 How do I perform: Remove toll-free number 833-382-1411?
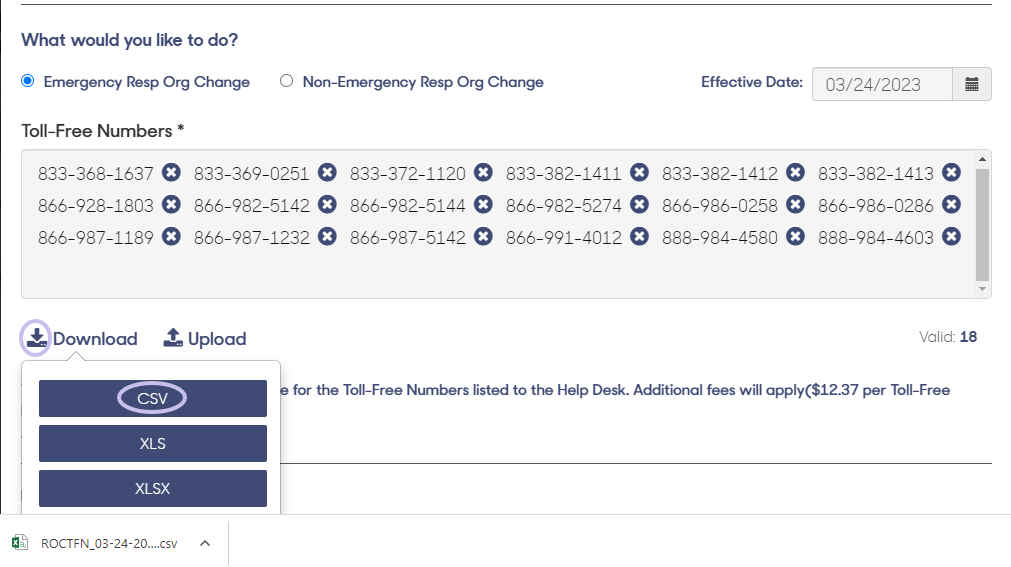[639, 173]
